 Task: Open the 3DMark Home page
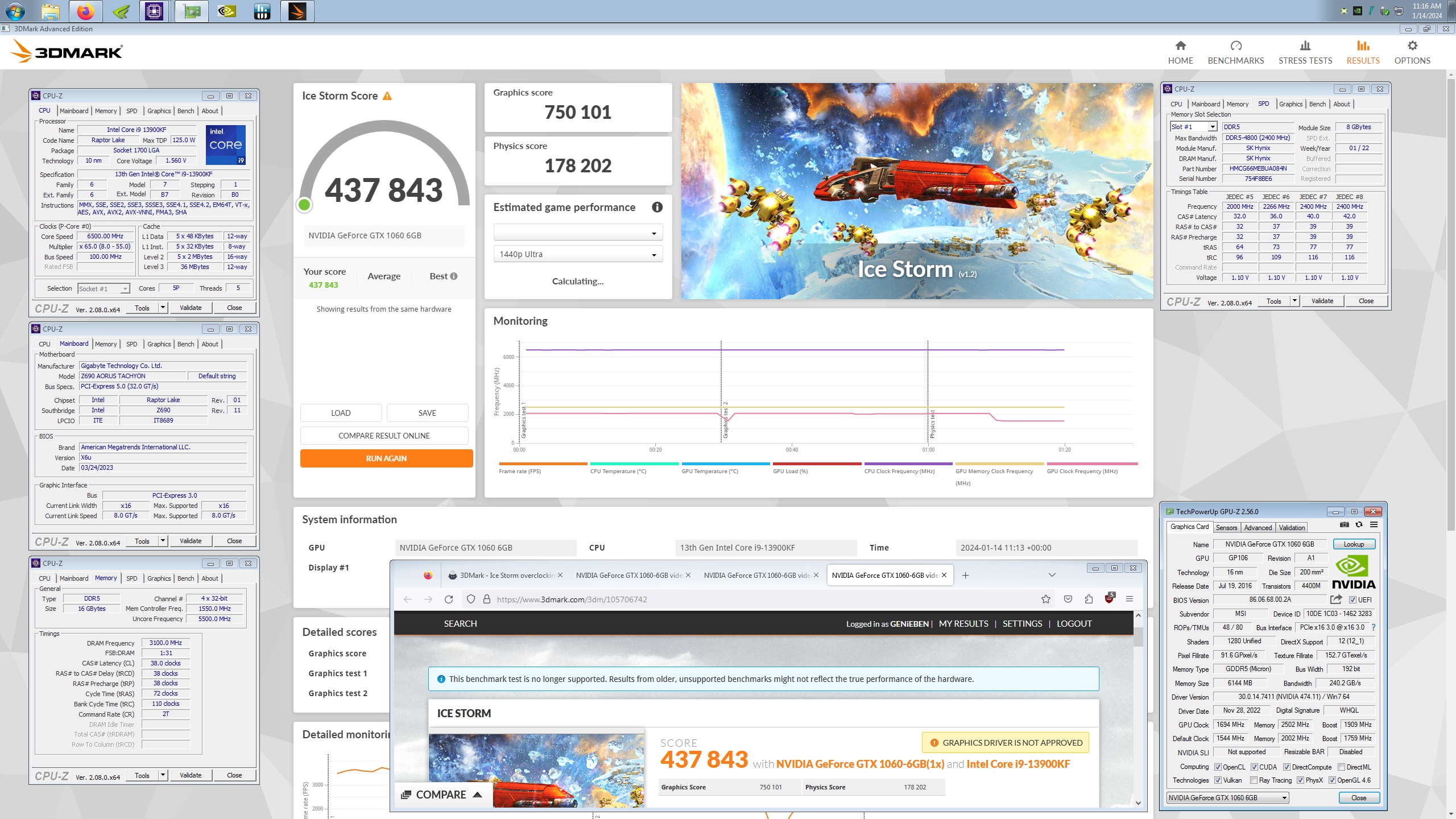(x=1180, y=52)
